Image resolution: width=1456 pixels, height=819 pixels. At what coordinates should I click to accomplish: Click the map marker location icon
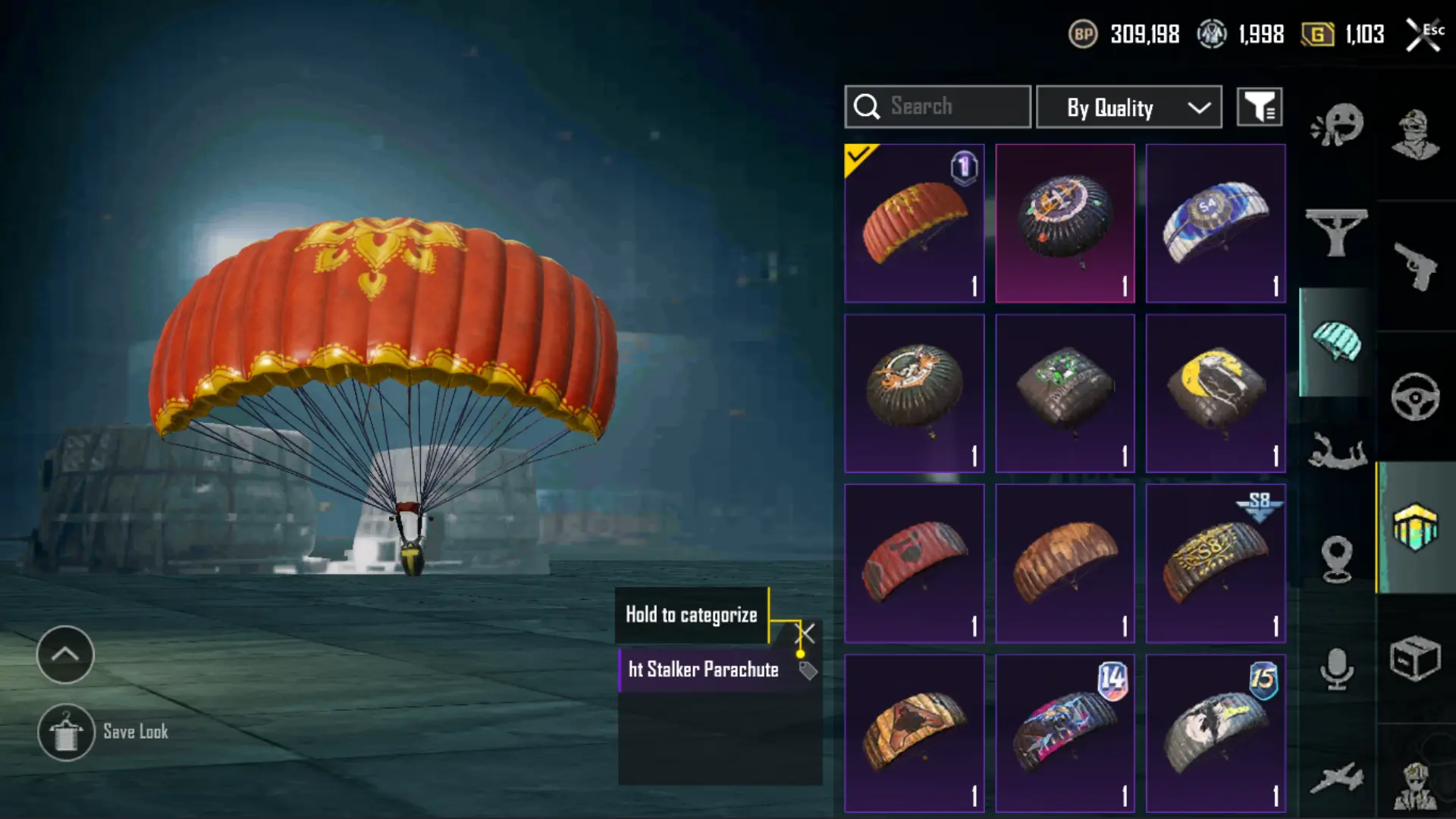pos(1337,560)
